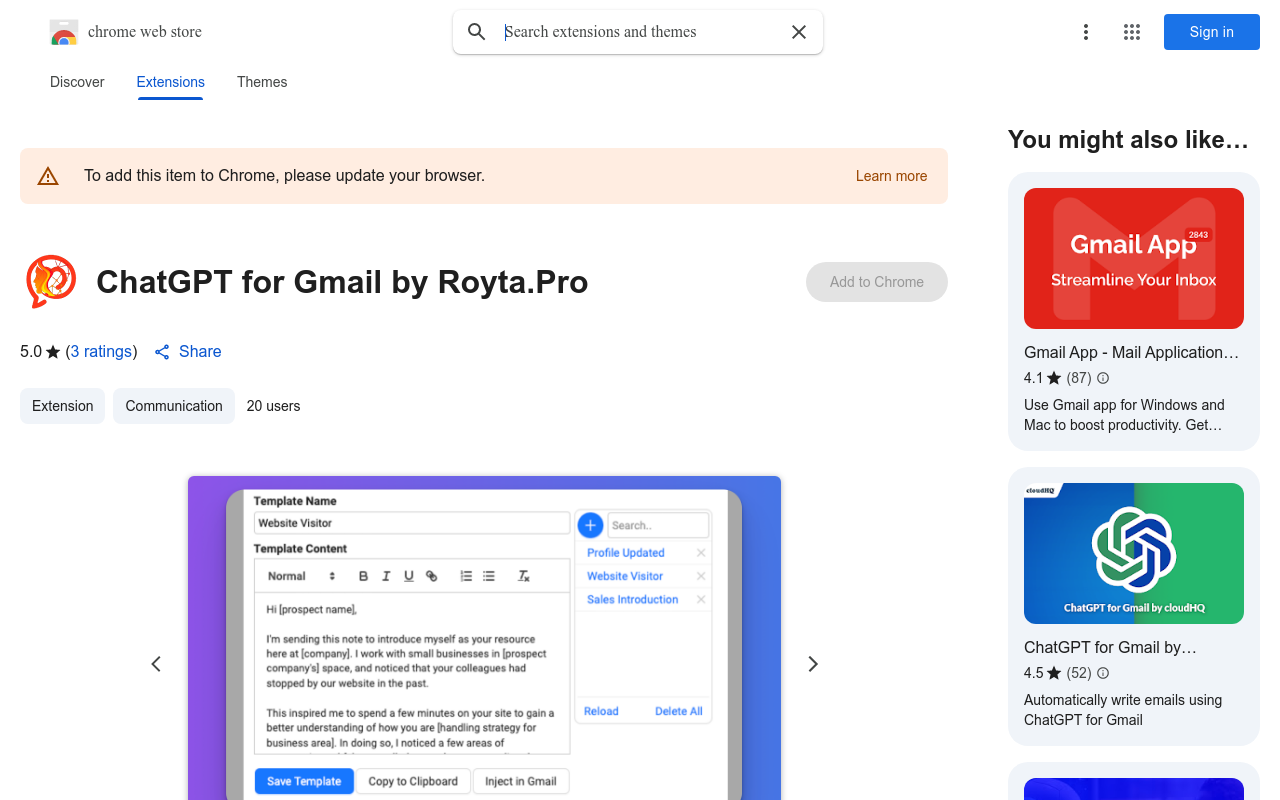The width and height of the screenshot is (1280, 800).
Task: Click info icon beside Gmail App rating
Action: coord(1103,378)
